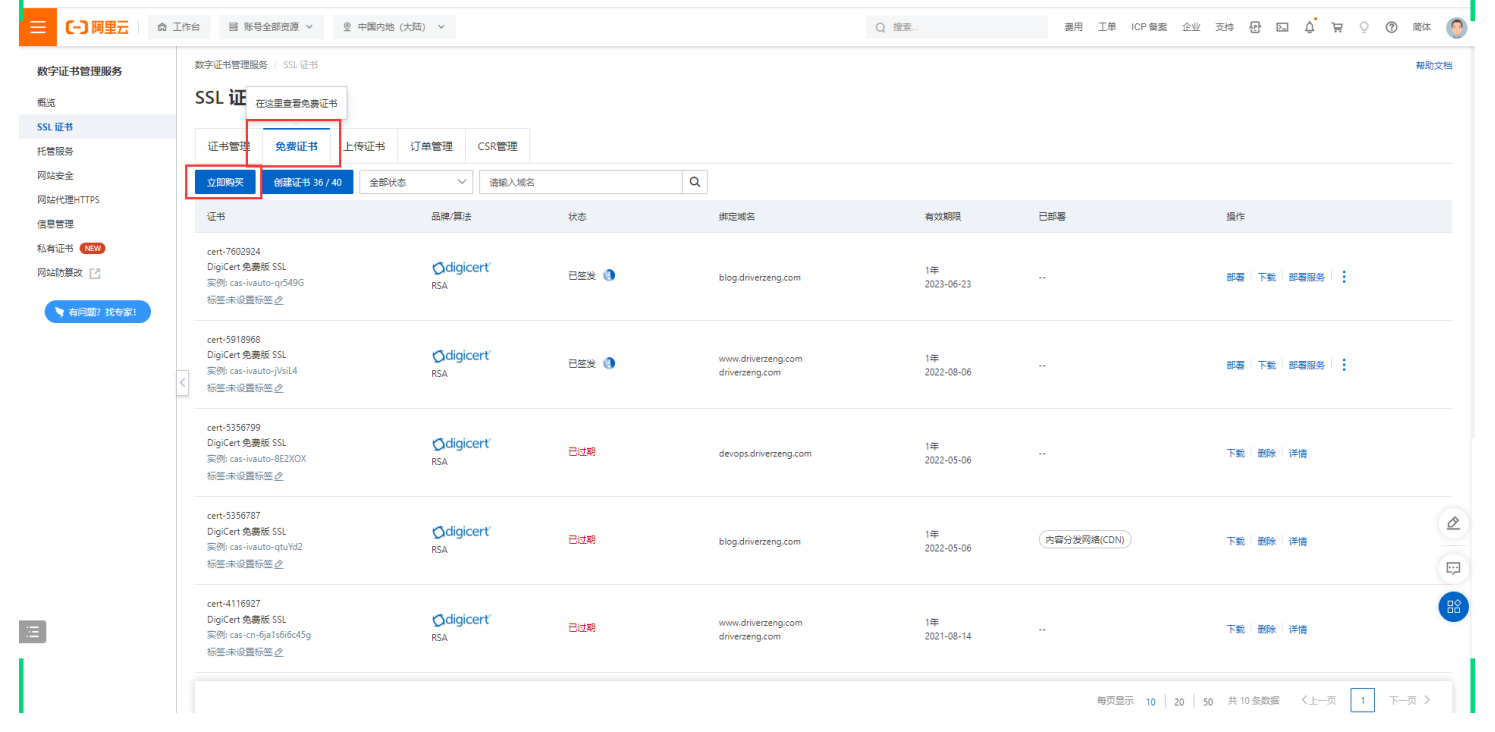Edit the tag of cert-5918968 via pencil icon
The width and height of the screenshot is (1495, 732).
(279, 388)
